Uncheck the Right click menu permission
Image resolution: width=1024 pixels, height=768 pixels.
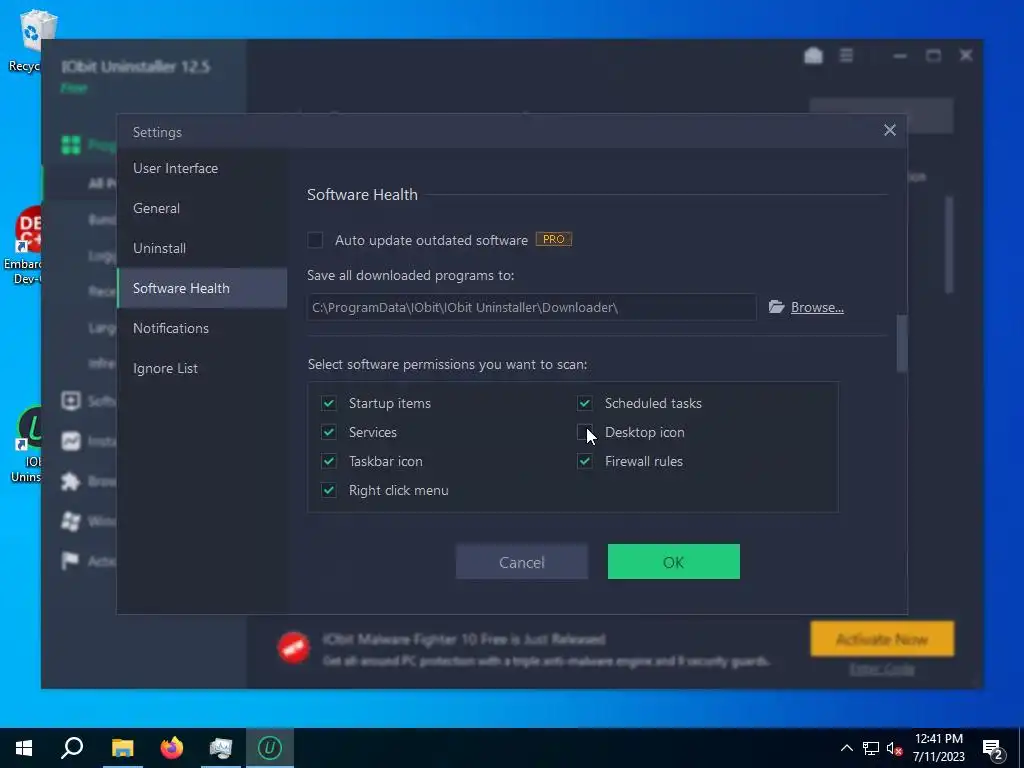pos(328,490)
